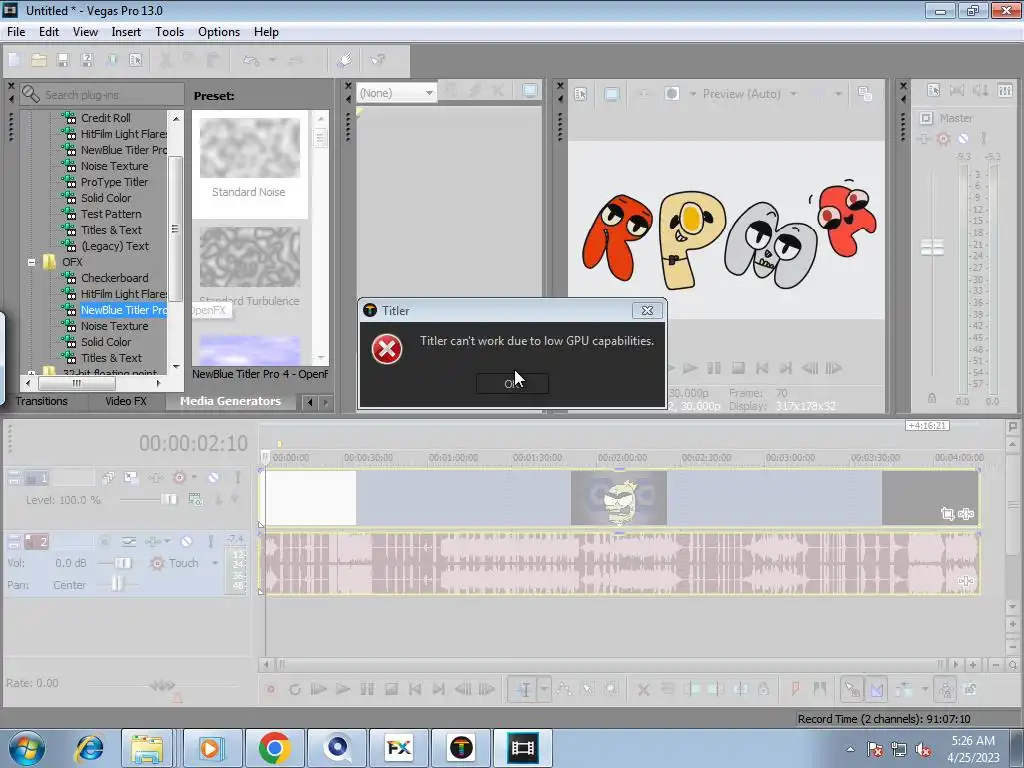Open the Touch automation mode dropdown
The height and width of the screenshot is (768, 1024).
(216, 563)
